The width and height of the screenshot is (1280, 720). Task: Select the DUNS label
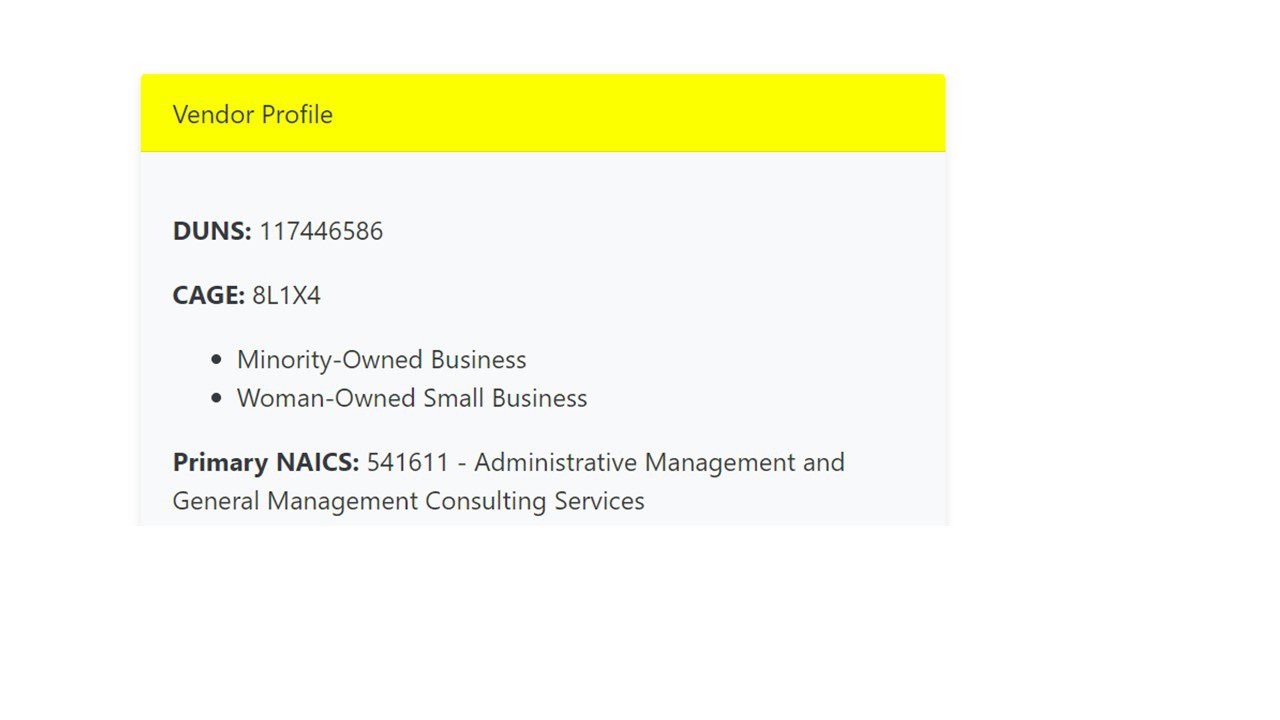212,231
